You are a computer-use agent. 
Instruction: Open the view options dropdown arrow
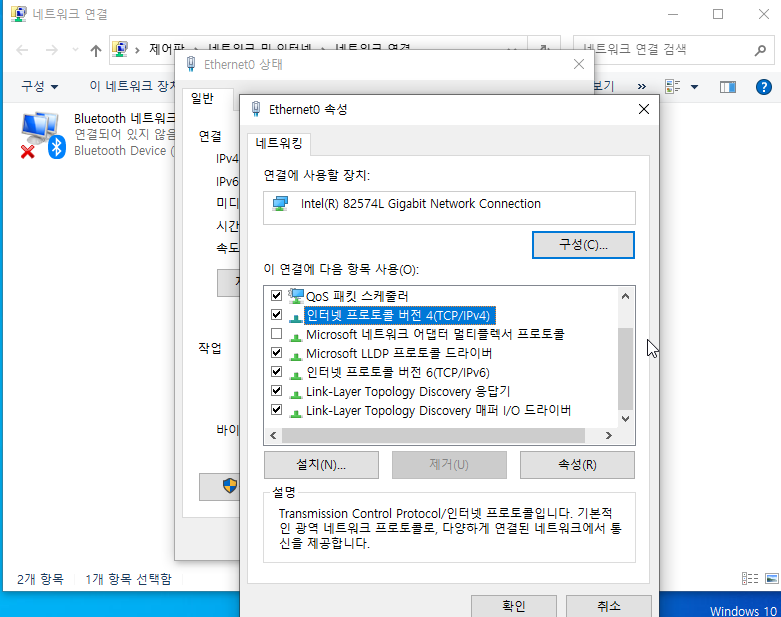(x=694, y=87)
